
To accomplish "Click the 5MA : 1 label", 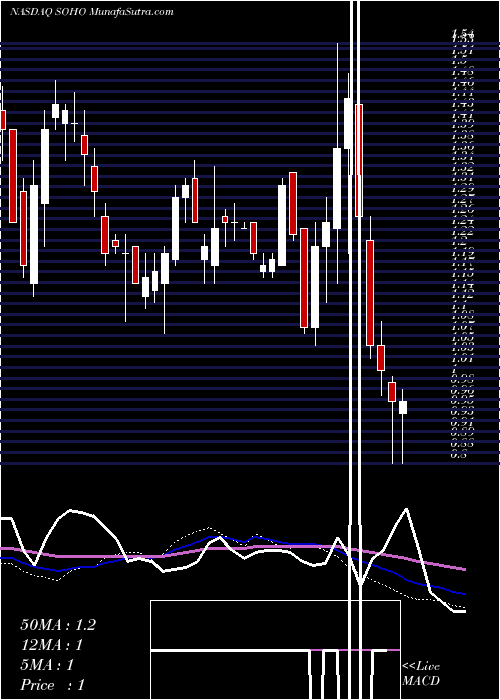I will pyautogui.click(x=47, y=665).
